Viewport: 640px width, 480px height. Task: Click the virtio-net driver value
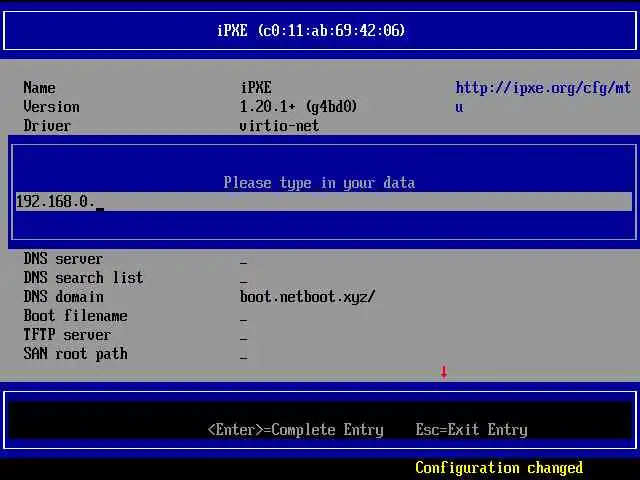tap(279, 126)
